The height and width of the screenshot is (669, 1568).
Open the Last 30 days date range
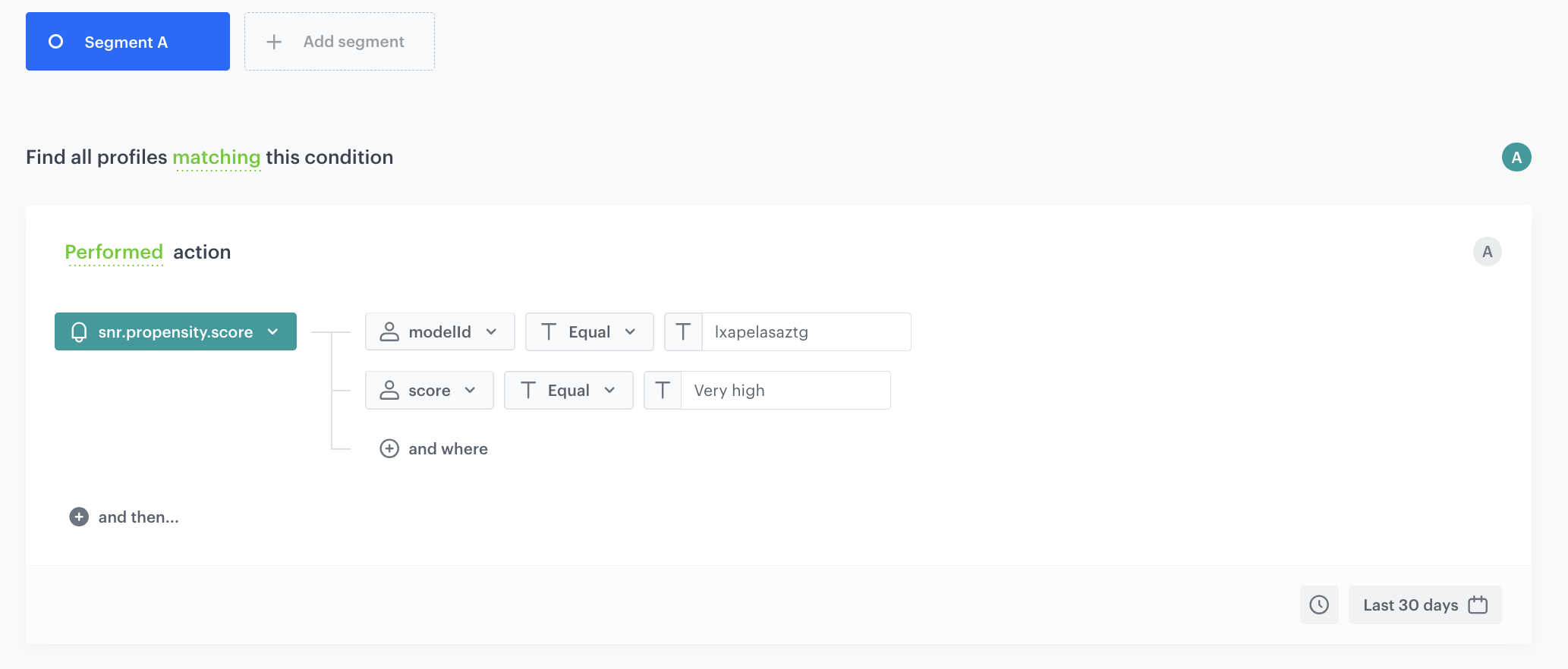1410,605
